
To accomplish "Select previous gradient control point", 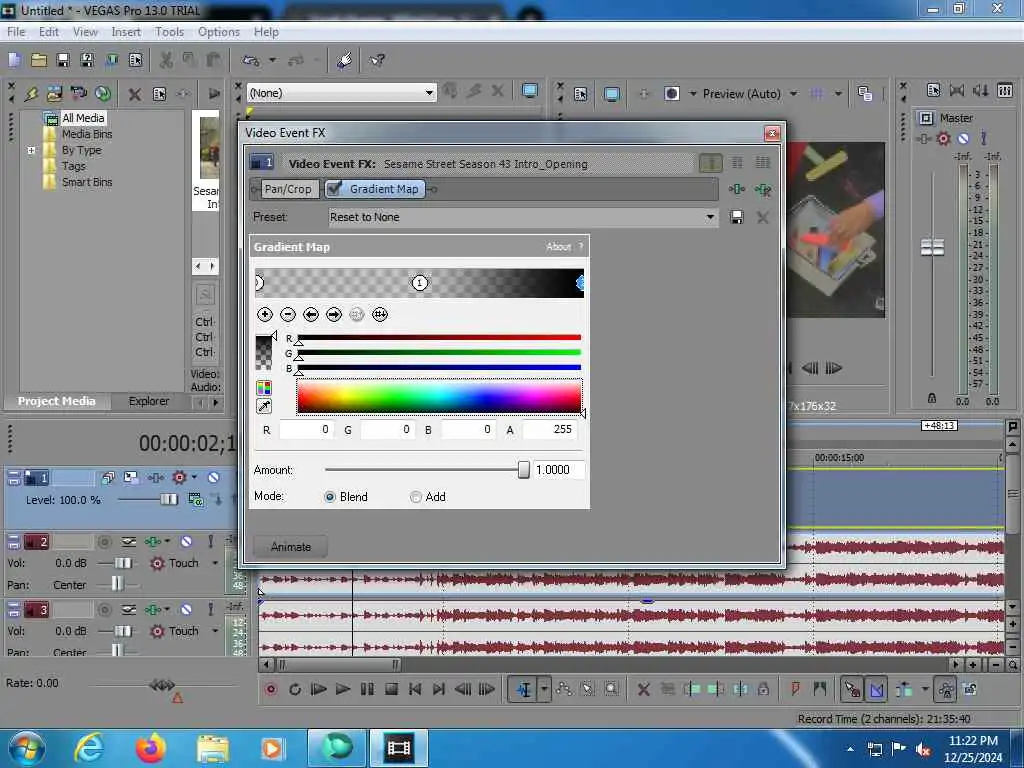I will tap(311, 315).
